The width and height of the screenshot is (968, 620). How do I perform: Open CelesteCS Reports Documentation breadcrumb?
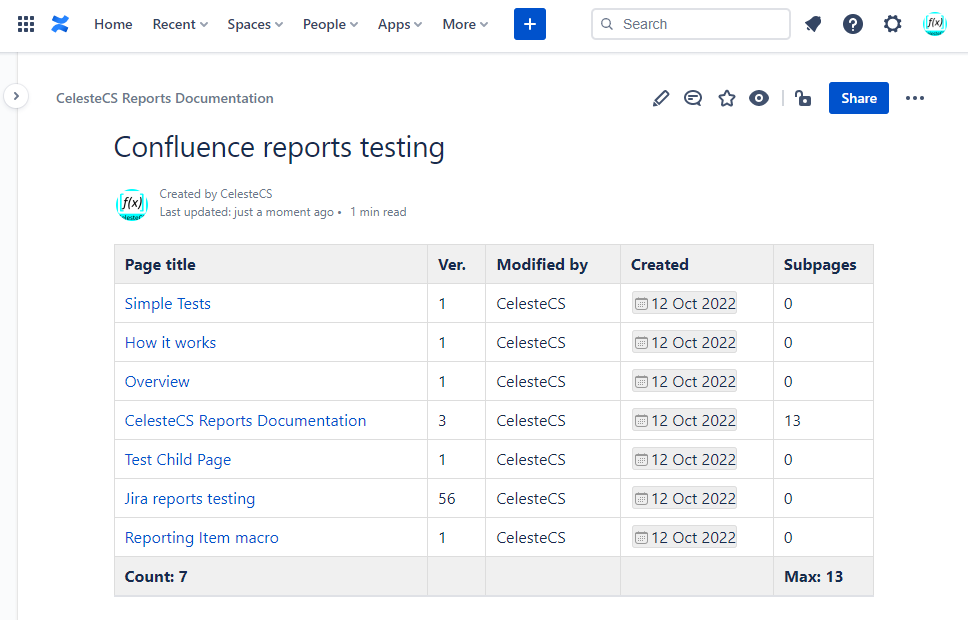(x=165, y=98)
